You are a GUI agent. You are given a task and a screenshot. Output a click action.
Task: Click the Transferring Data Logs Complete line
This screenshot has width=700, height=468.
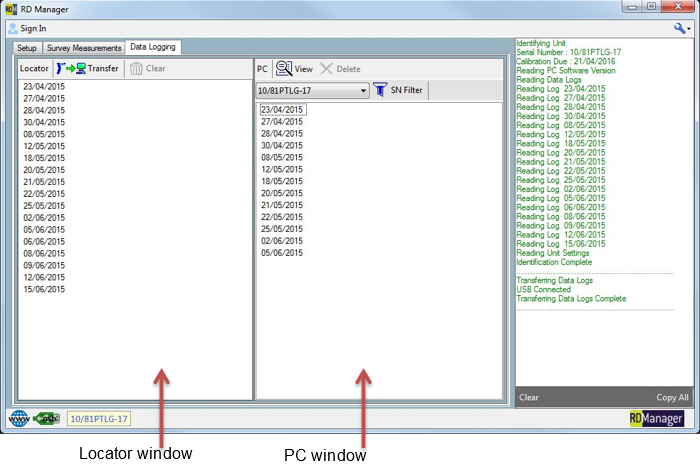click(x=571, y=299)
